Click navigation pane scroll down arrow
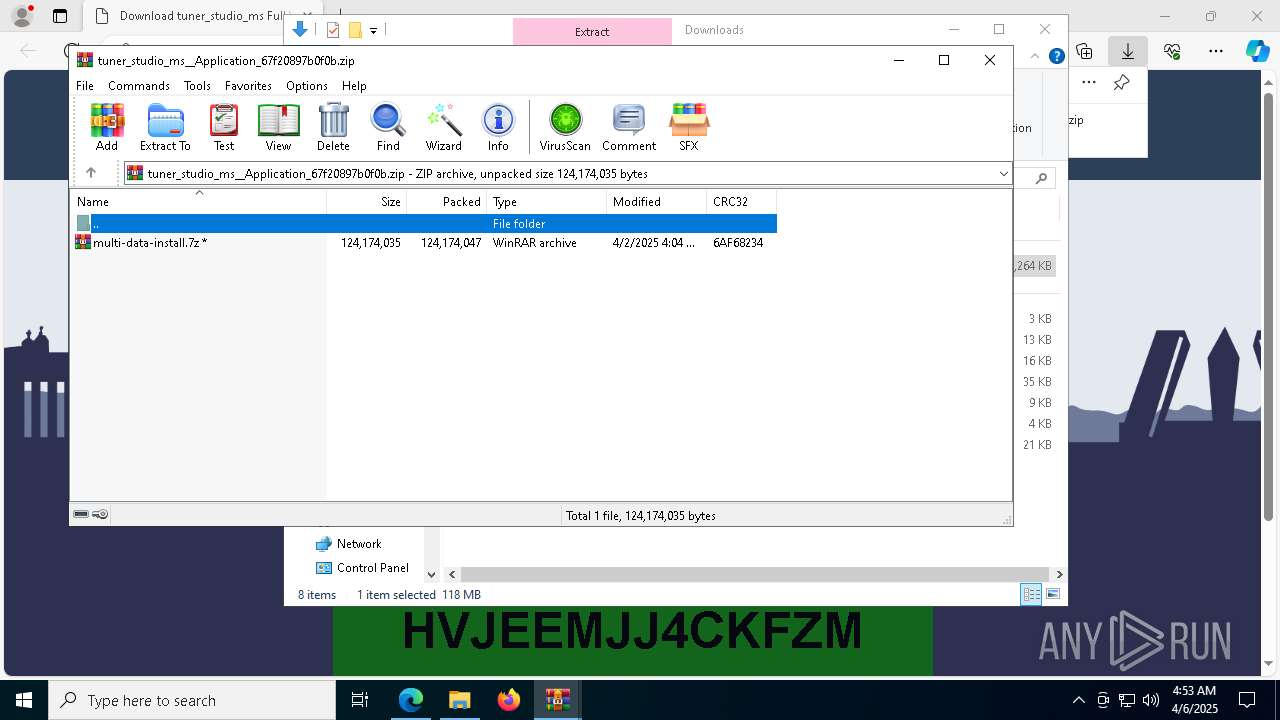 pyautogui.click(x=431, y=574)
